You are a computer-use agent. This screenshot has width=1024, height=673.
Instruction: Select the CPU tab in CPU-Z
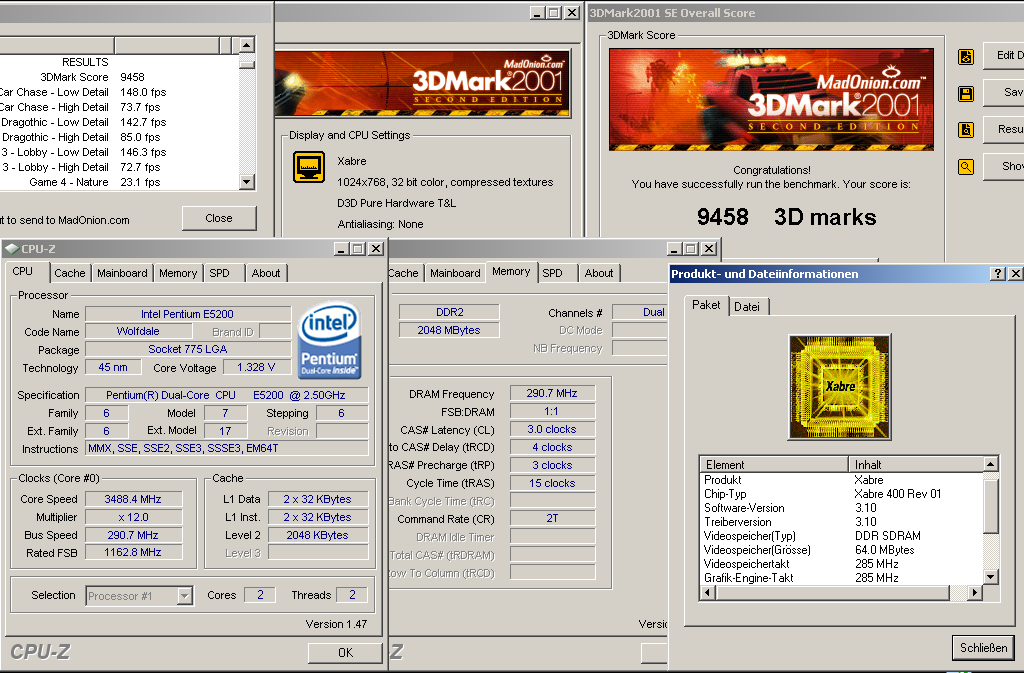(23, 271)
